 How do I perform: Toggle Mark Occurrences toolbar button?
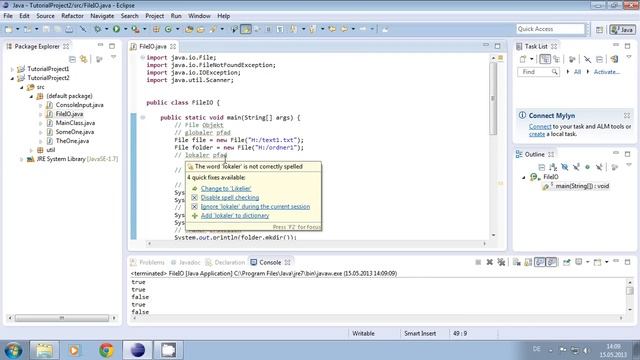pyautogui.click(x=246, y=29)
